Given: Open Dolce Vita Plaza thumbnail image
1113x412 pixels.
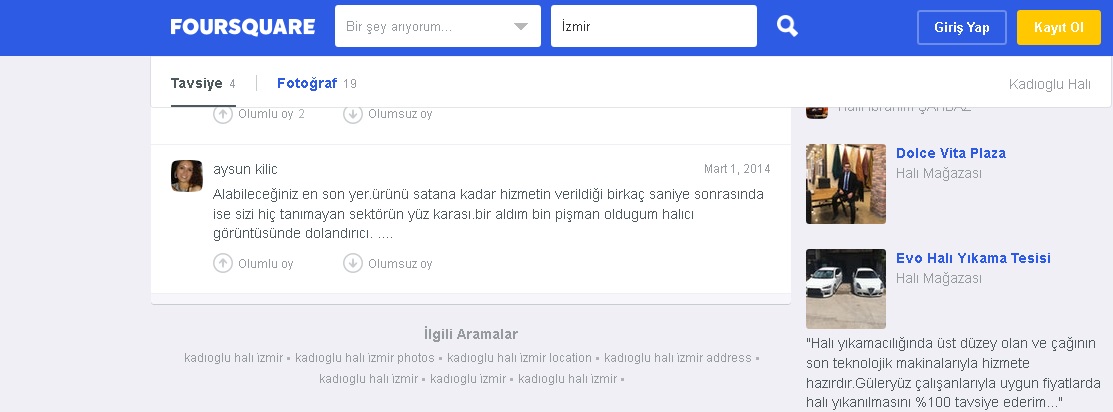Looking at the screenshot, I should pyautogui.click(x=845, y=184).
